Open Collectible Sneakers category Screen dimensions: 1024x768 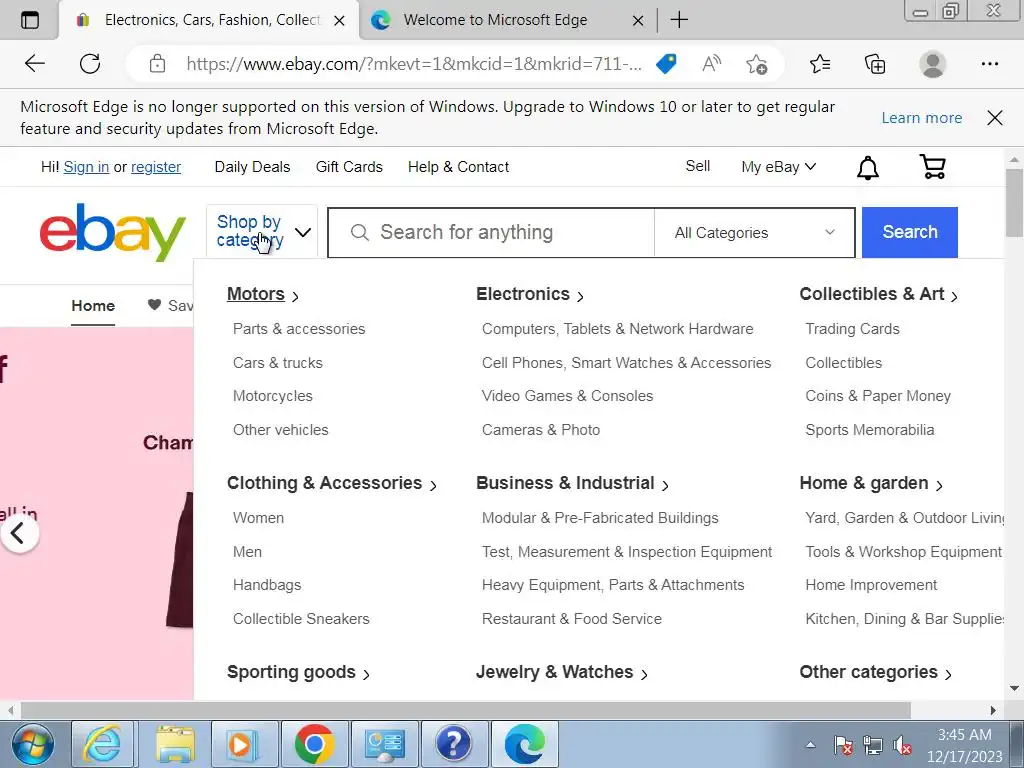click(301, 619)
